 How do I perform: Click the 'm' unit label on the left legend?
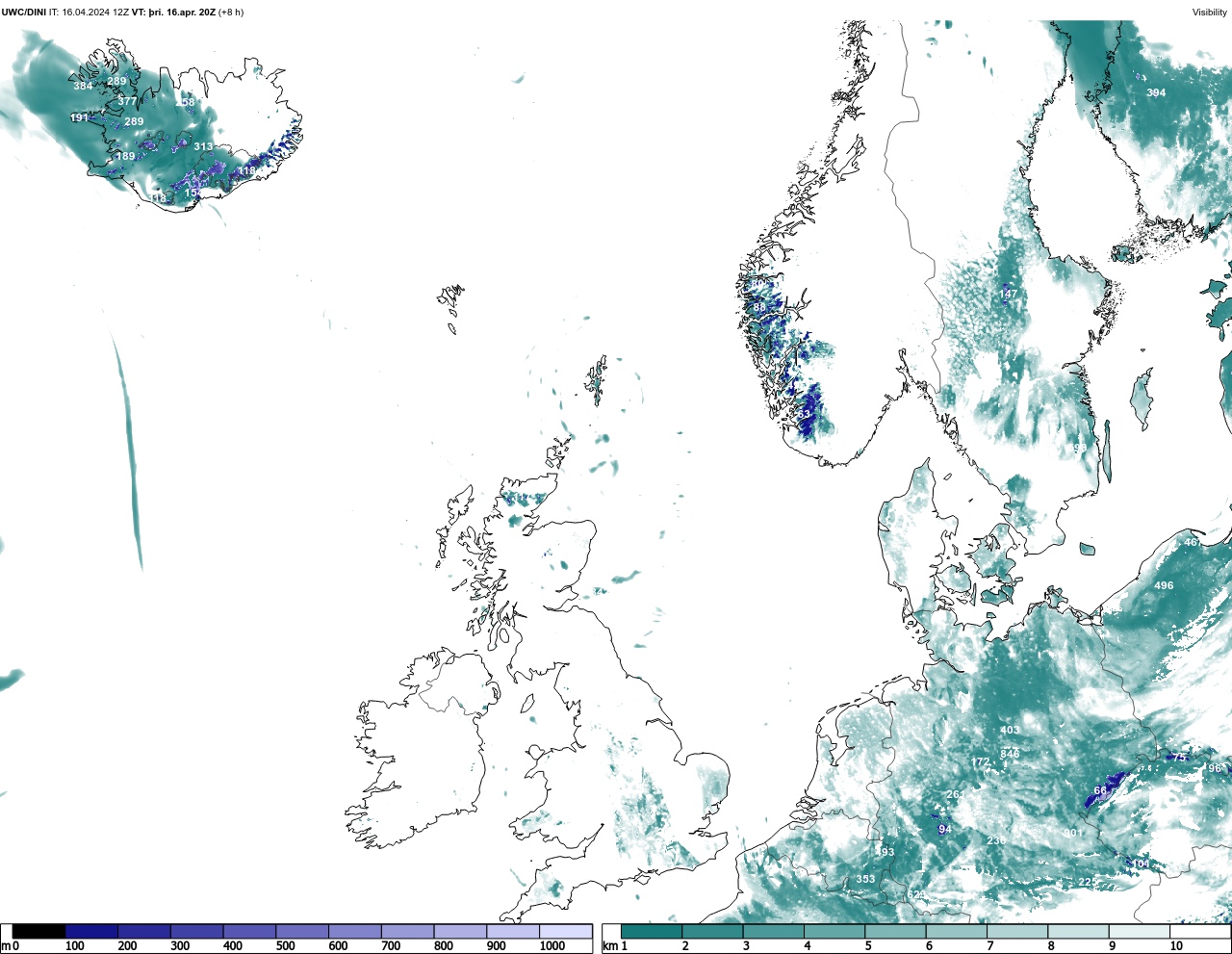coord(5,946)
